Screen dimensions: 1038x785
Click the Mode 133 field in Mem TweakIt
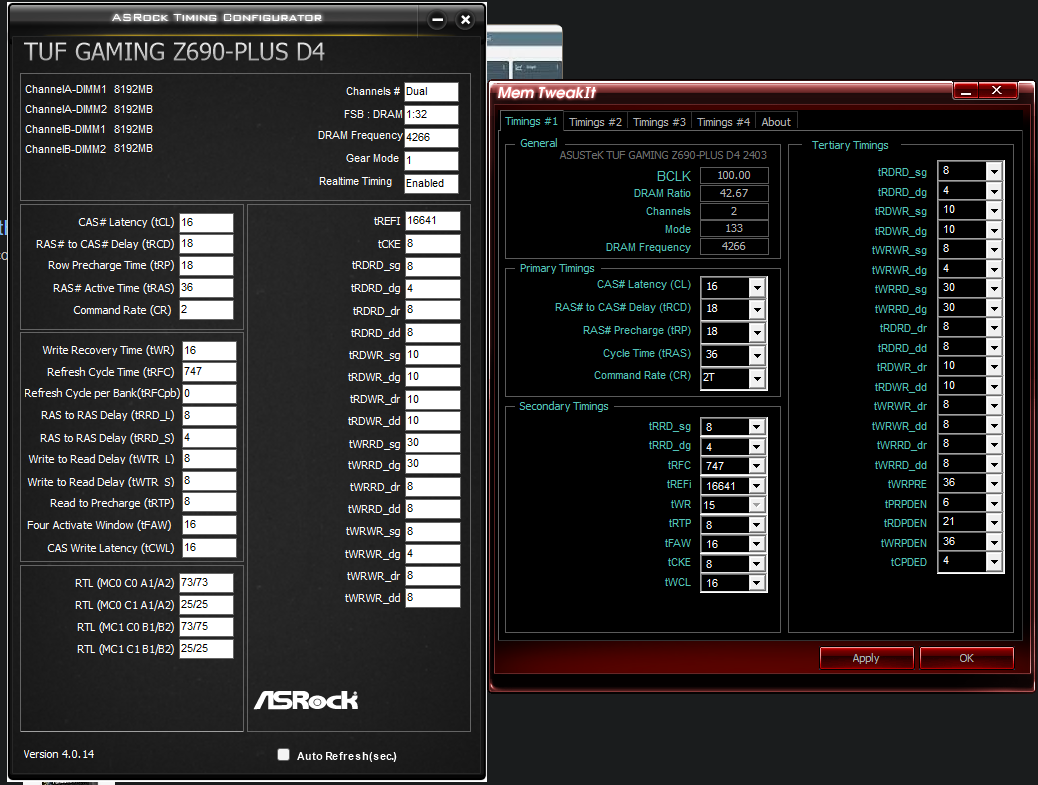[734, 228]
